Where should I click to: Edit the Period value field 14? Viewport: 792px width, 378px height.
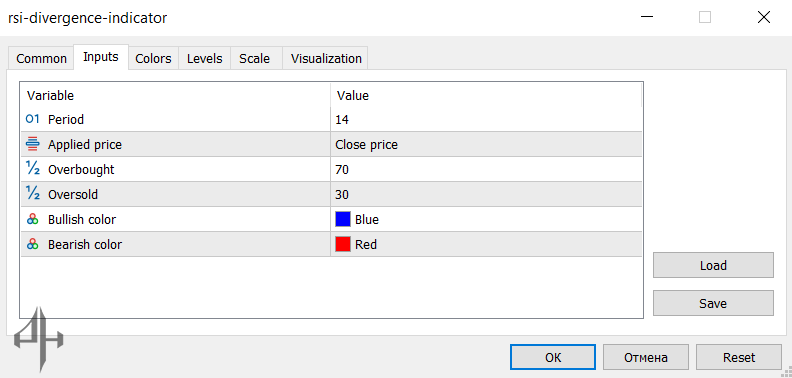coord(486,120)
